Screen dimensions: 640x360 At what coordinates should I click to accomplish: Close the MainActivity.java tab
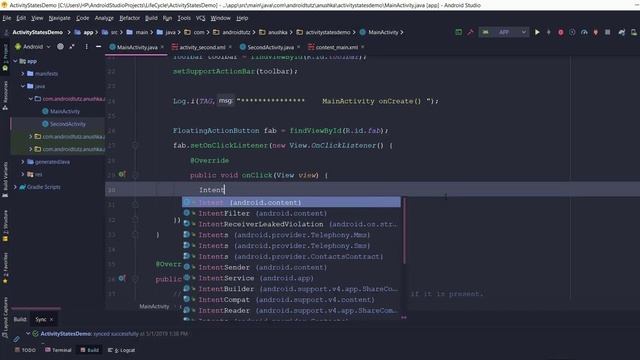pos(162,47)
